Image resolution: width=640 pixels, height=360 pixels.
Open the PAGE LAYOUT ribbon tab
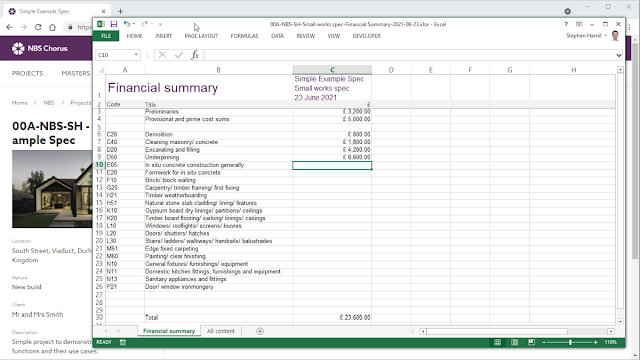click(201, 36)
